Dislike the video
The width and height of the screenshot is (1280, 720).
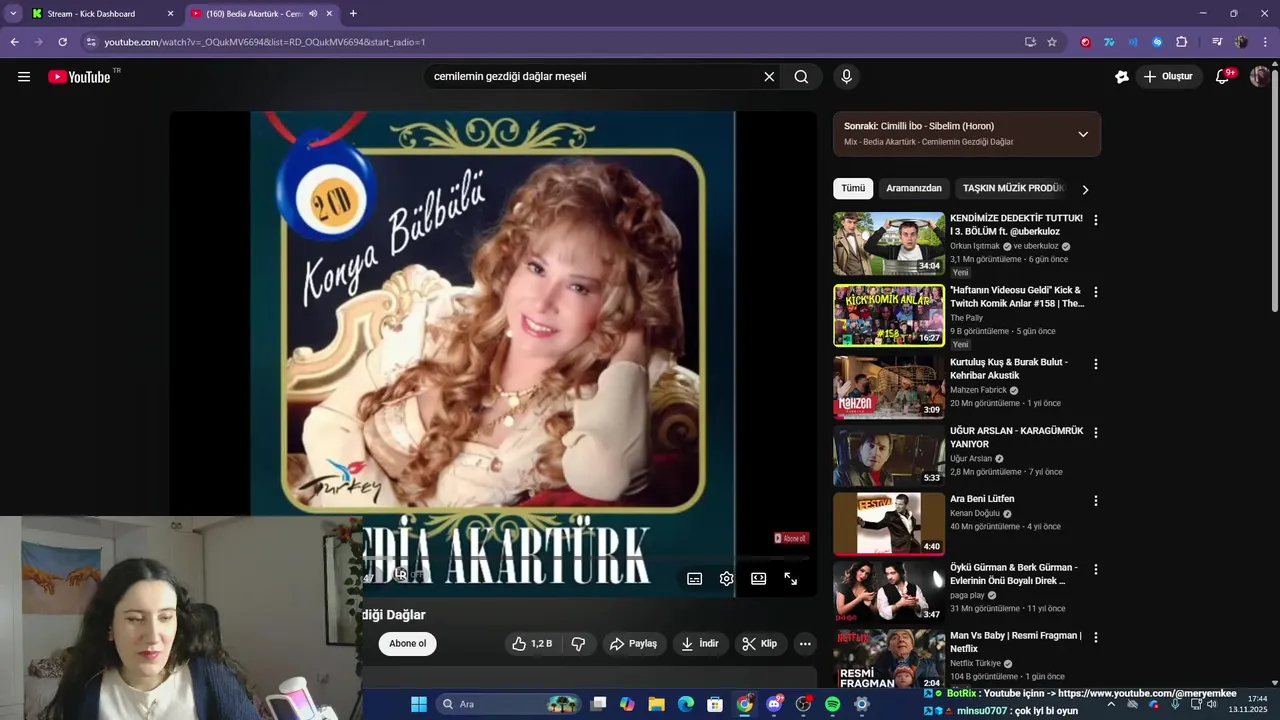(x=578, y=644)
